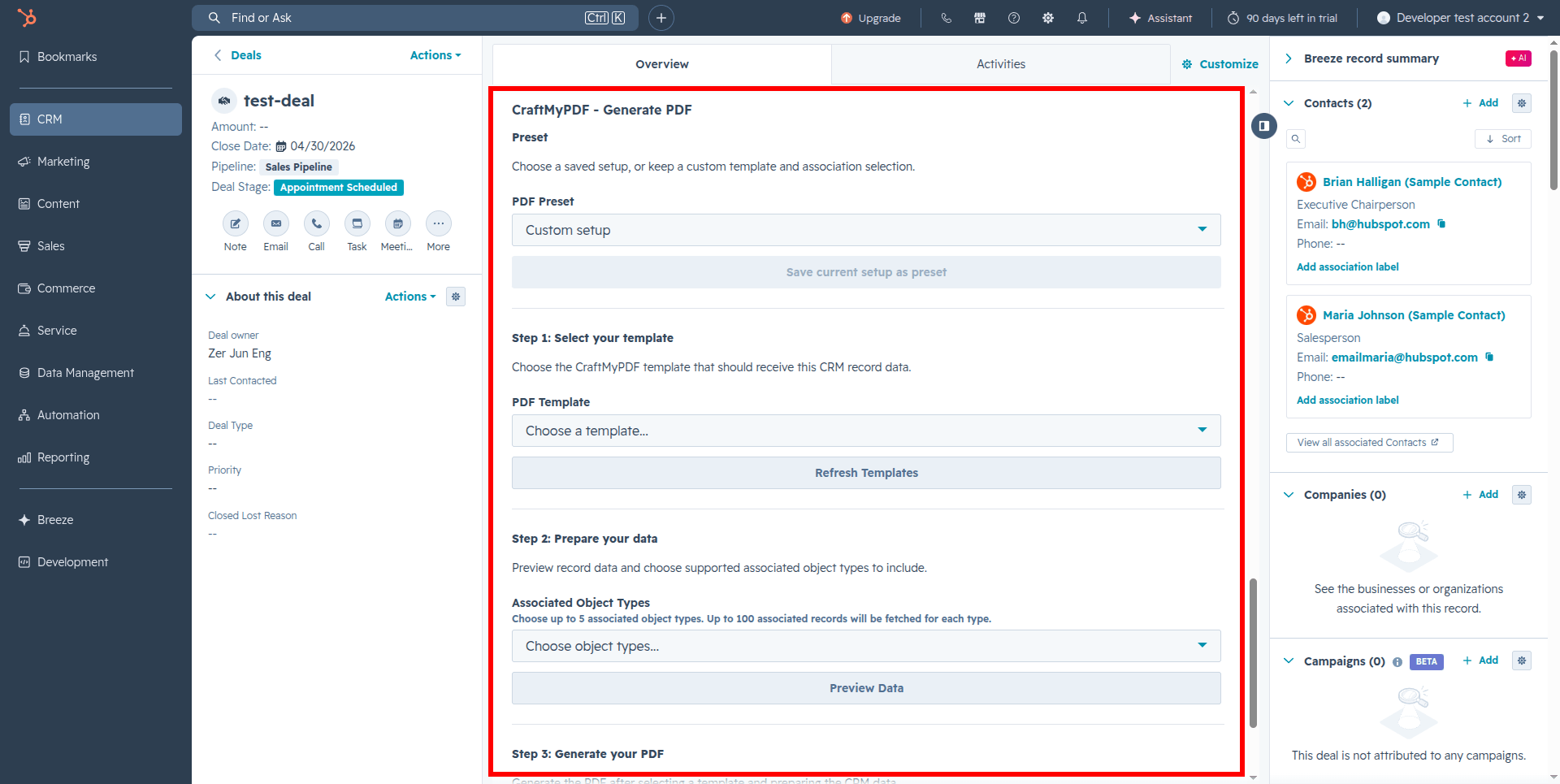Switch to the Activities tab
This screenshot has width=1560, height=784.
[x=1001, y=64]
